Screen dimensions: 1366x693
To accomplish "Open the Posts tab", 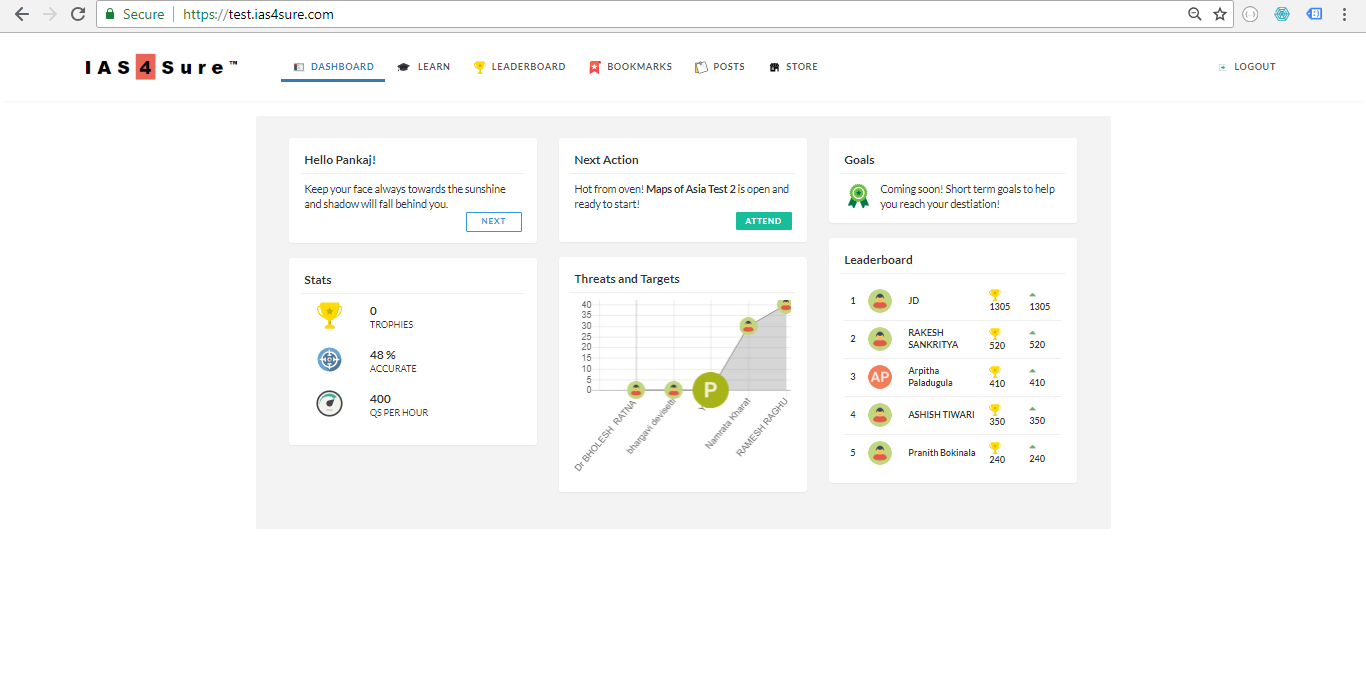I will 720,67.
